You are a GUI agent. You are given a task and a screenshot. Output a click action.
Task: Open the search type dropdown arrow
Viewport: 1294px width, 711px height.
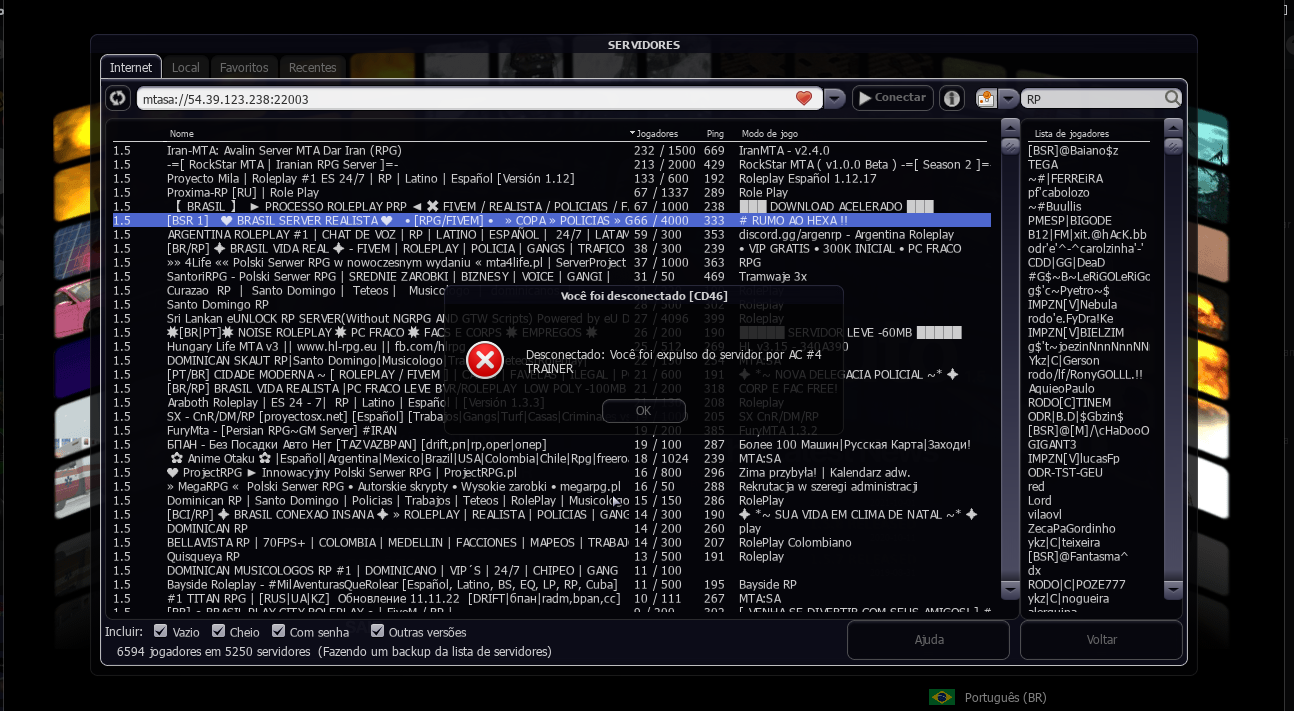point(1008,98)
